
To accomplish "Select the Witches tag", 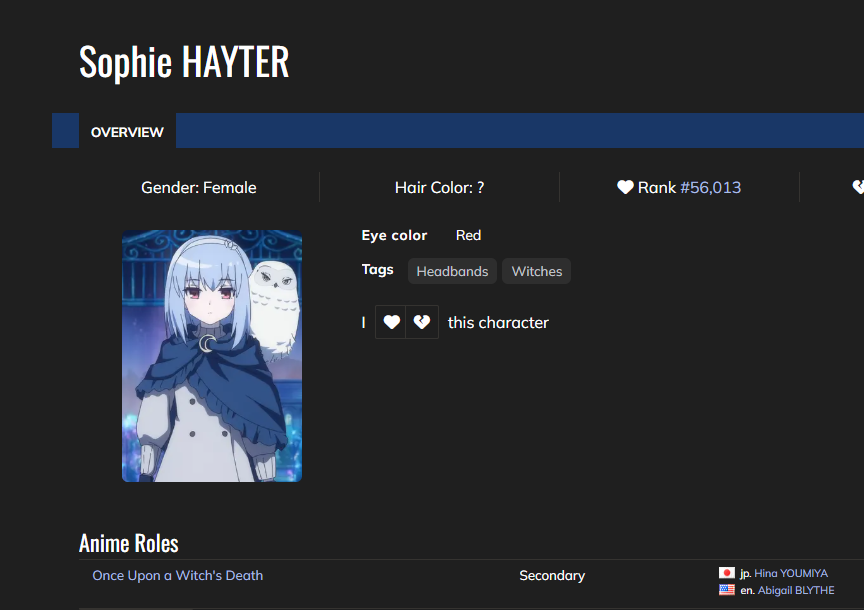I will click(536, 271).
